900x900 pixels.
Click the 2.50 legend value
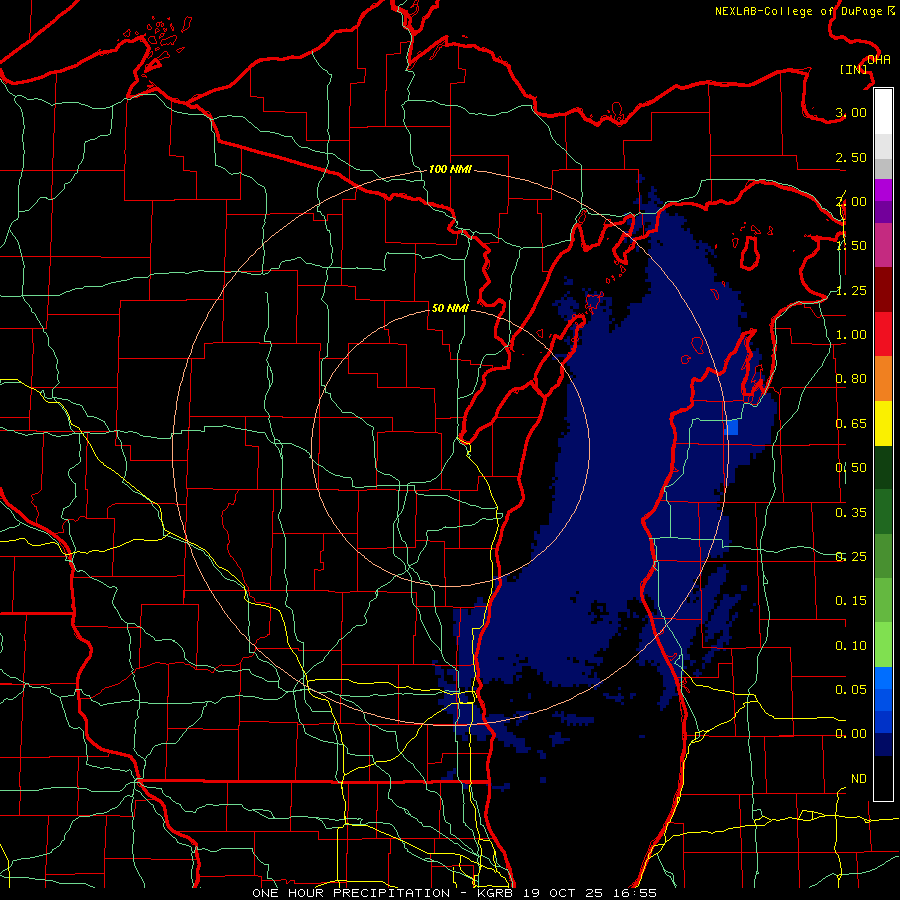(x=851, y=157)
